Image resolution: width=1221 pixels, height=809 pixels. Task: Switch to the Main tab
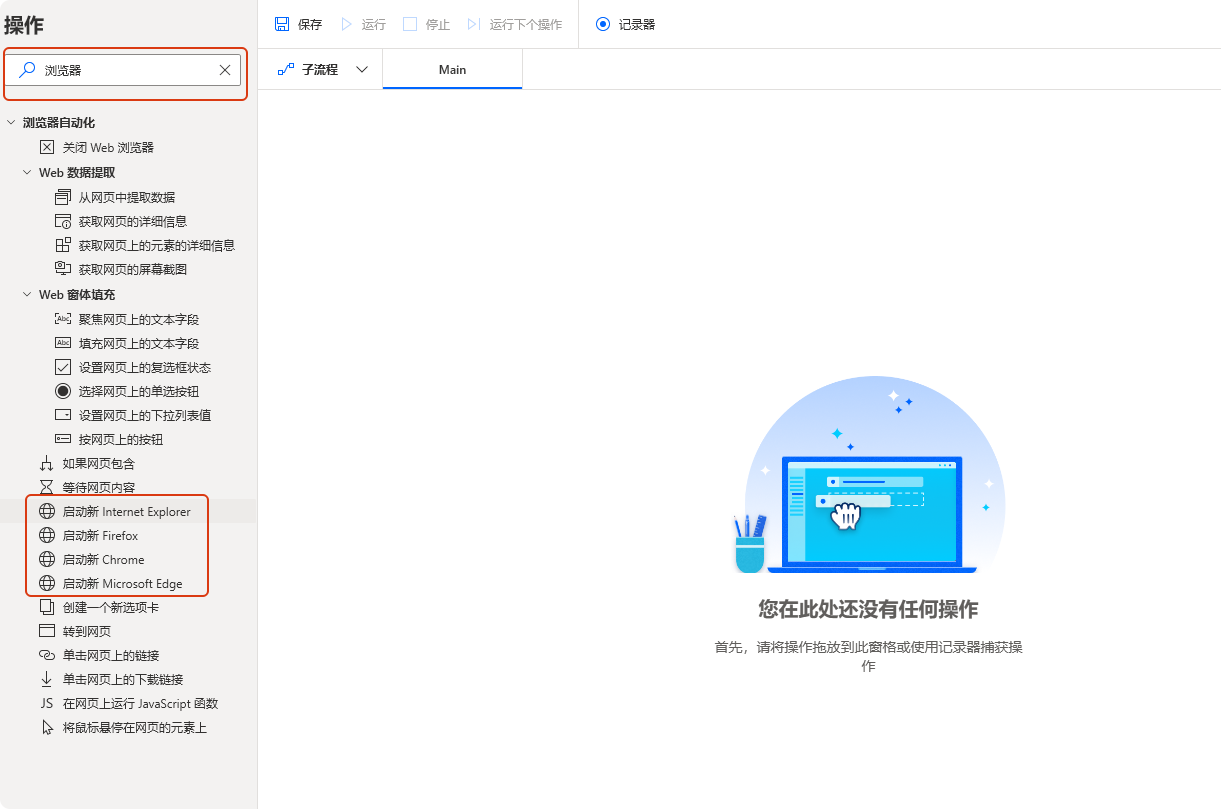tap(452, 69)
